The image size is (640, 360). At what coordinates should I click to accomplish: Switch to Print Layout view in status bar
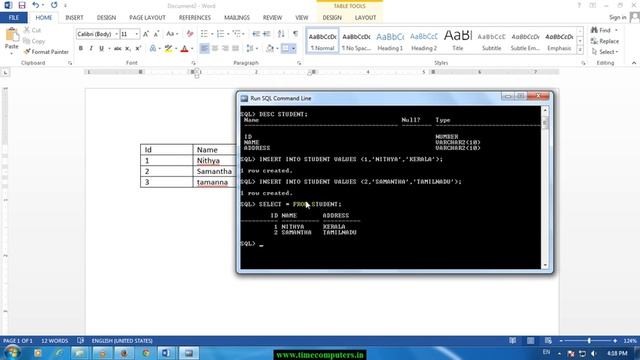pyautogui.click(x=530, y=340)
